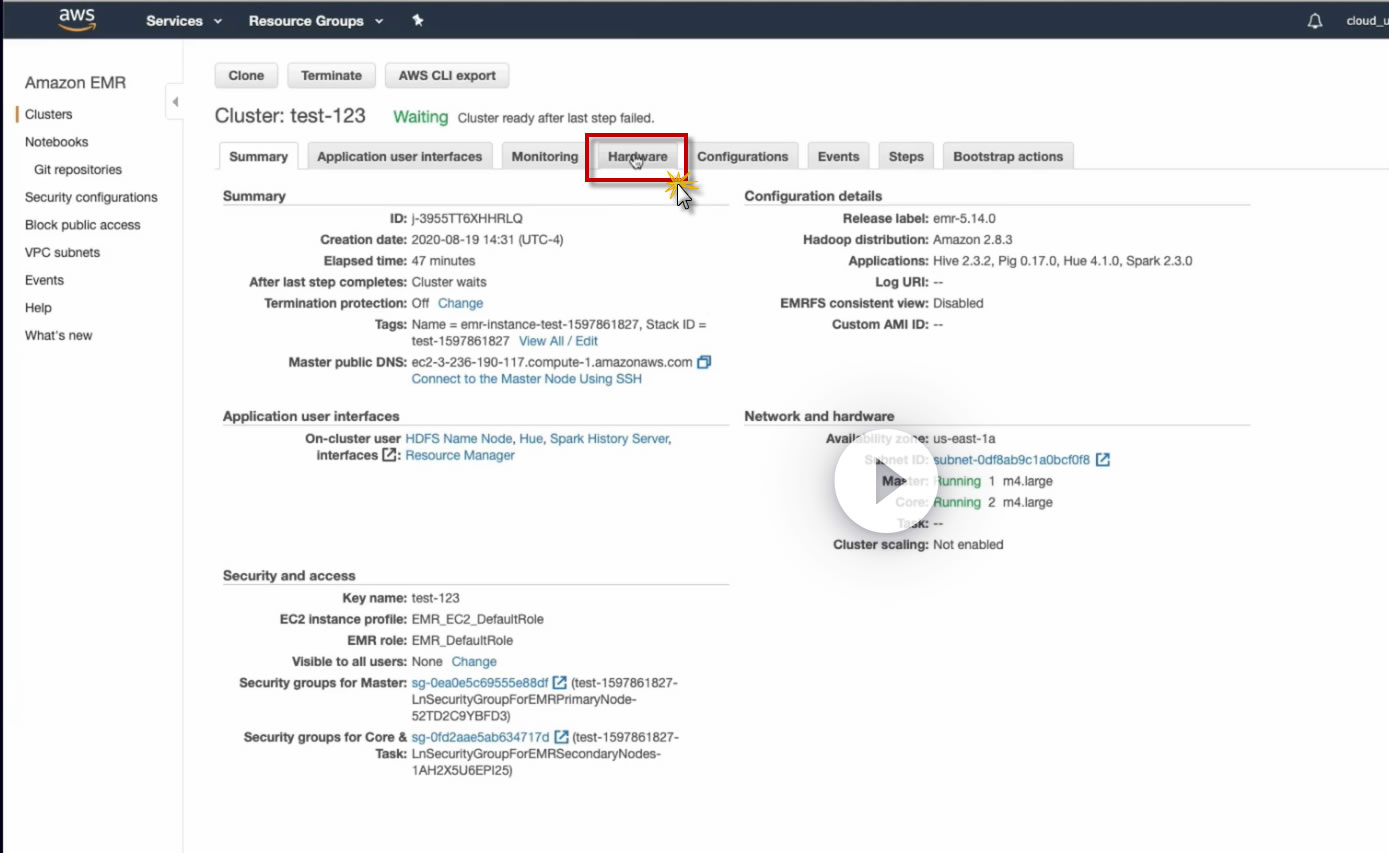Click the Terminate button
The image size is (1389, 853).
[x=331, y=75]
